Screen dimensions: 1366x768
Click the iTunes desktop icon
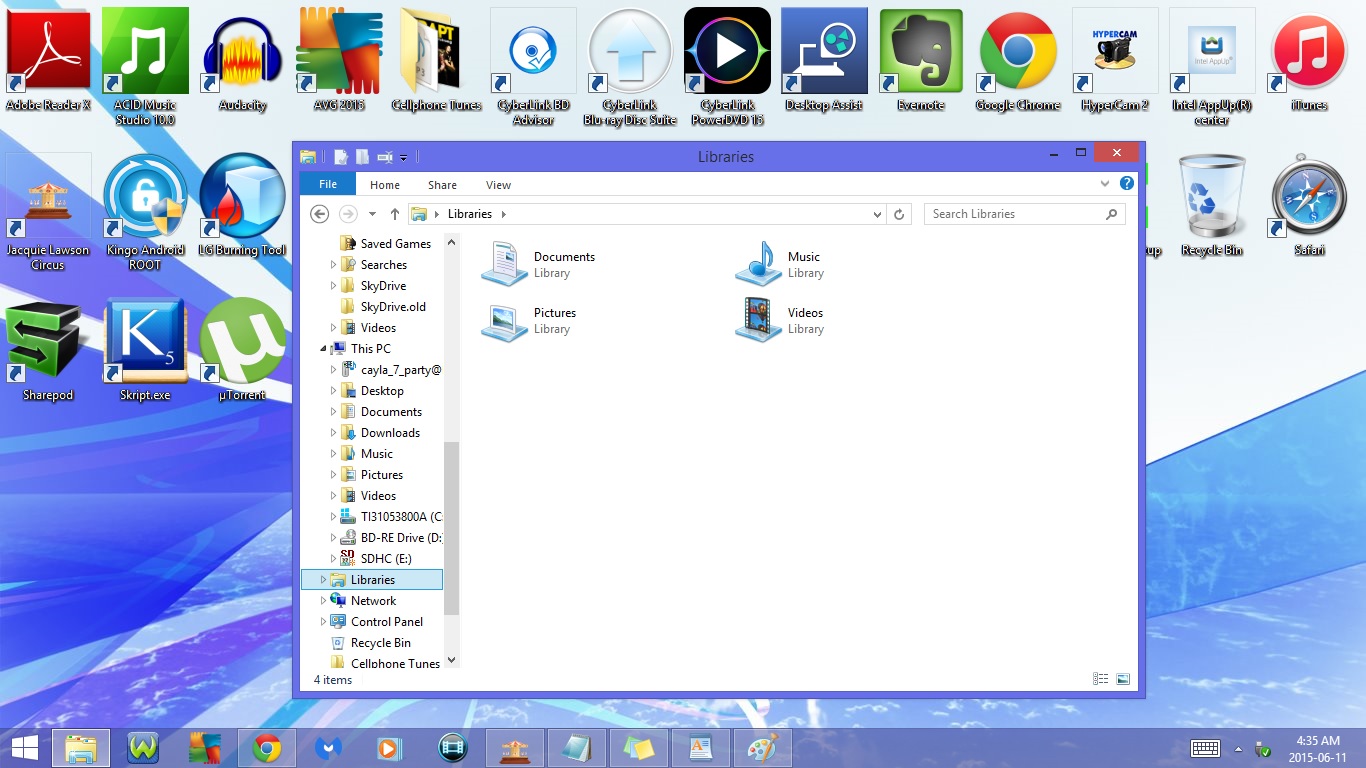pos(1309,58)
